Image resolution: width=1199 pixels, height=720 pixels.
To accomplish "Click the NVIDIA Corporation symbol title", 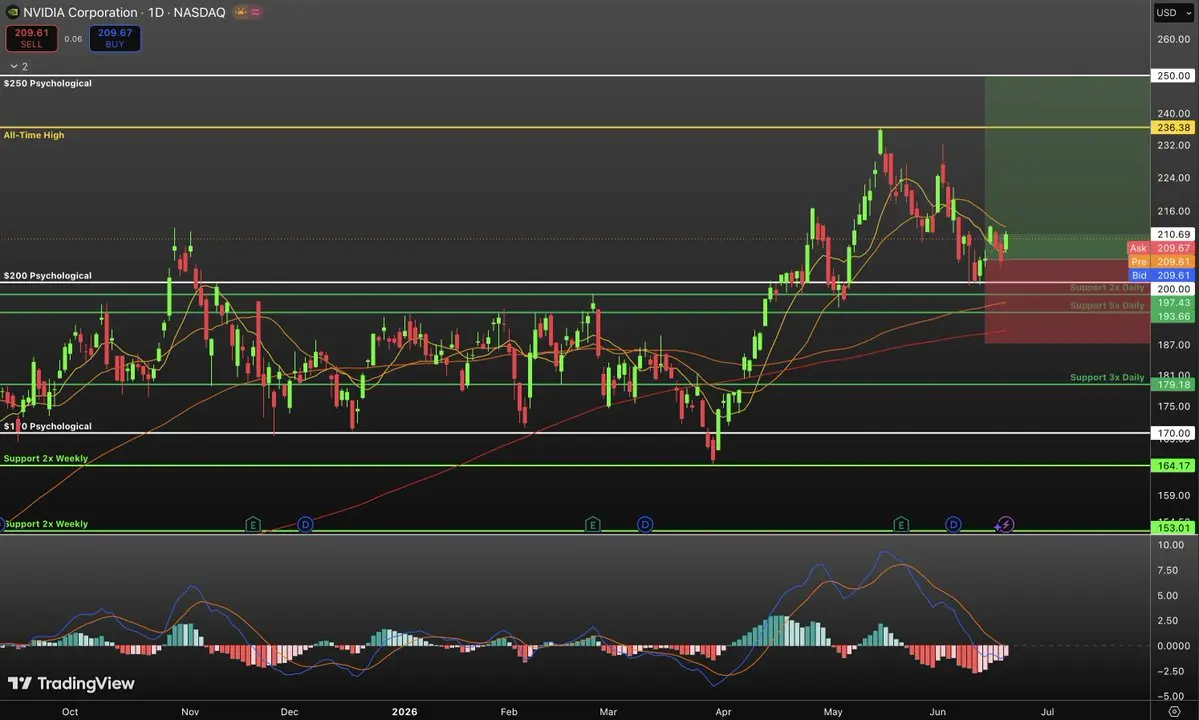I will point(80,12).
